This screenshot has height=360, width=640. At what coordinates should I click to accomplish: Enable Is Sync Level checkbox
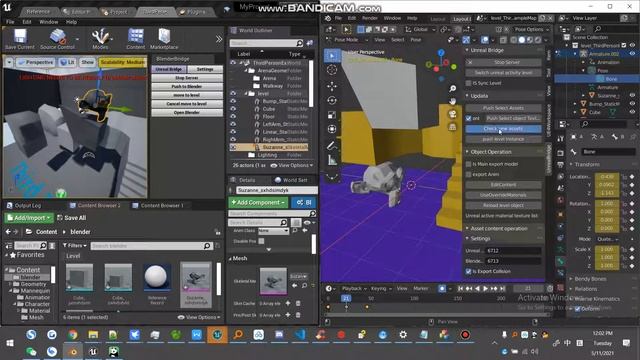click(469, 83)
